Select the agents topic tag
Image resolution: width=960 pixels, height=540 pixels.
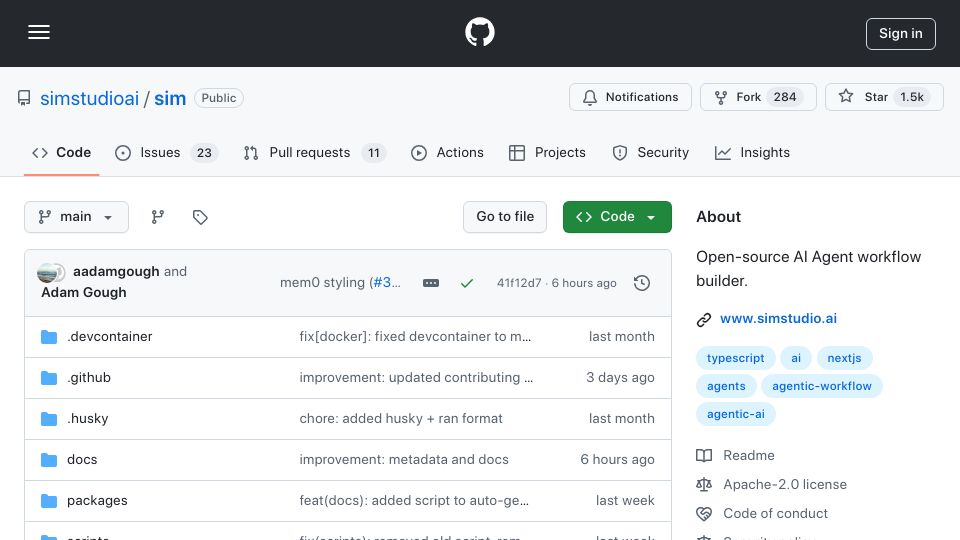point(726,386)
